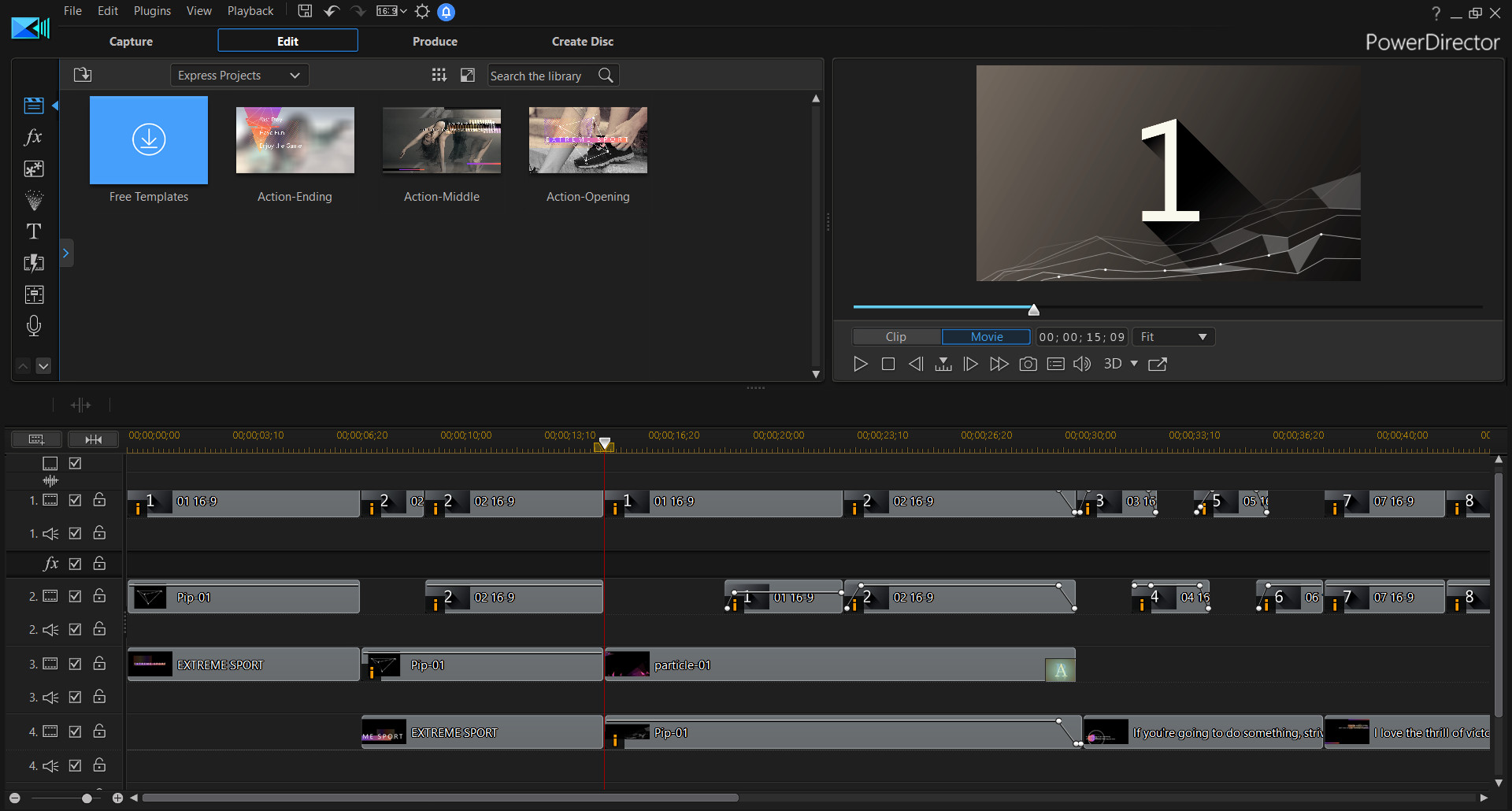Open the Title Room
1512x811 pixels.
[34, 231]
